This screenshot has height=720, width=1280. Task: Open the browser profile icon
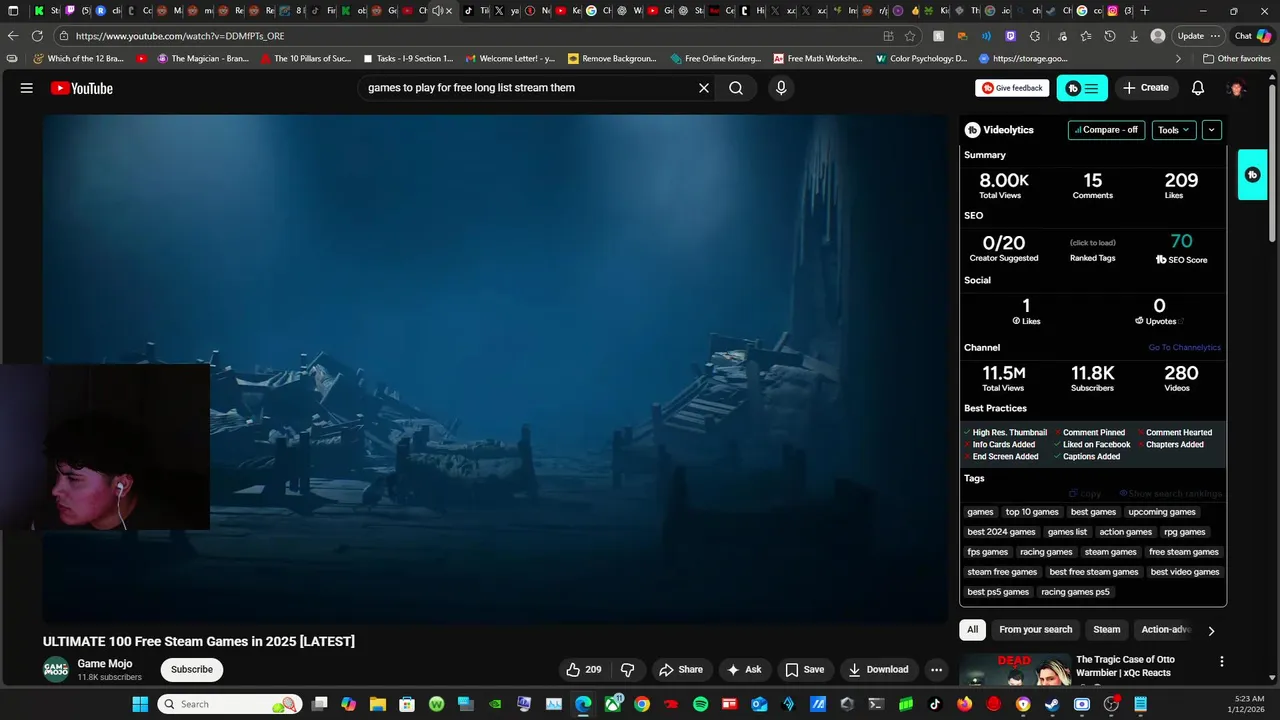click(x=1158, y=36)
